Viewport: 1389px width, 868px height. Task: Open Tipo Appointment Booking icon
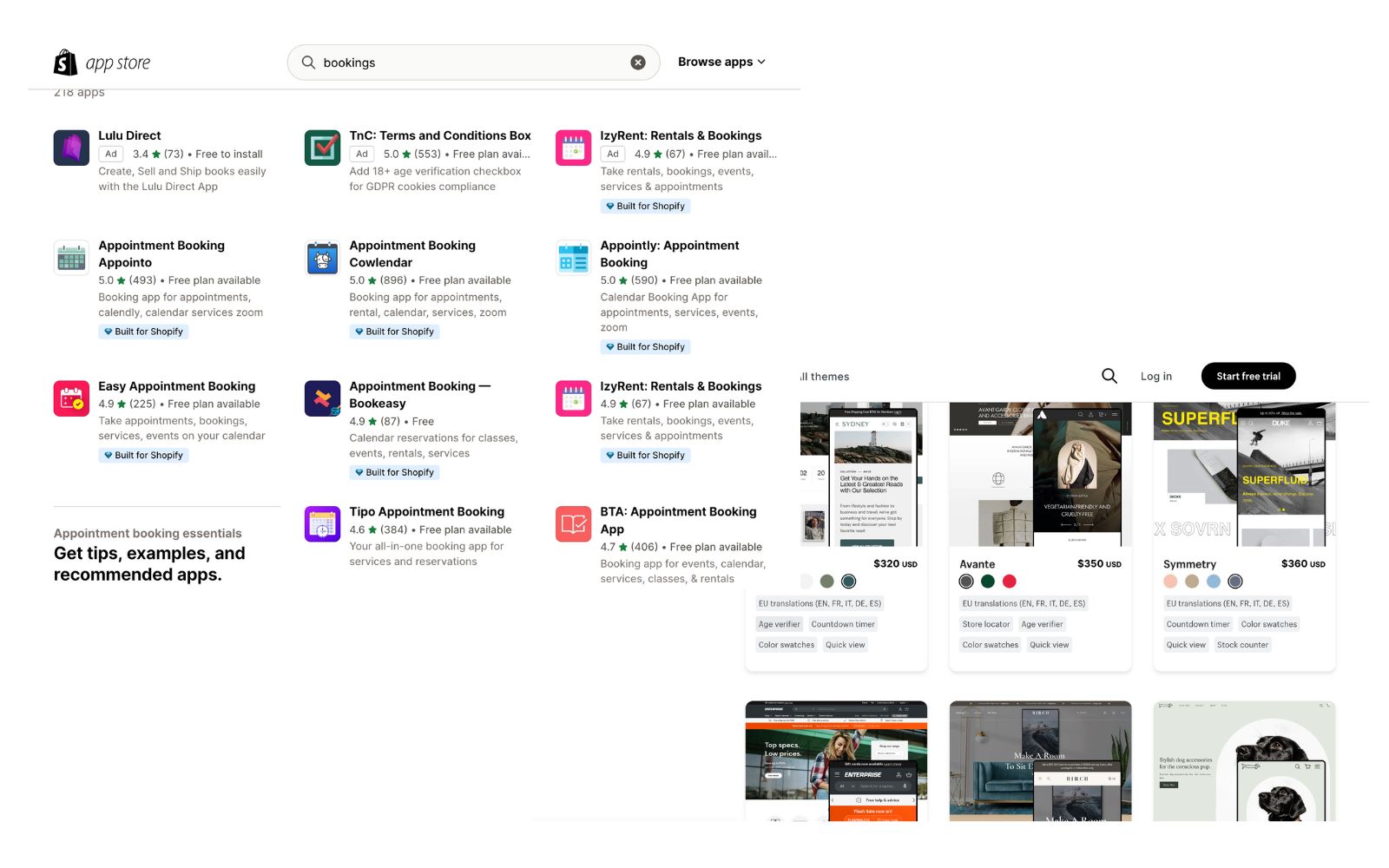[322, 524]
